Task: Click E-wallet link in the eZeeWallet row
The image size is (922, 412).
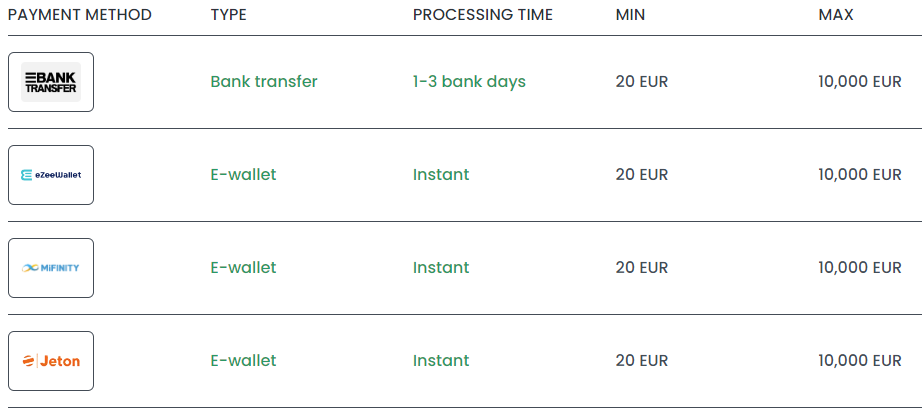Action: 243,175
